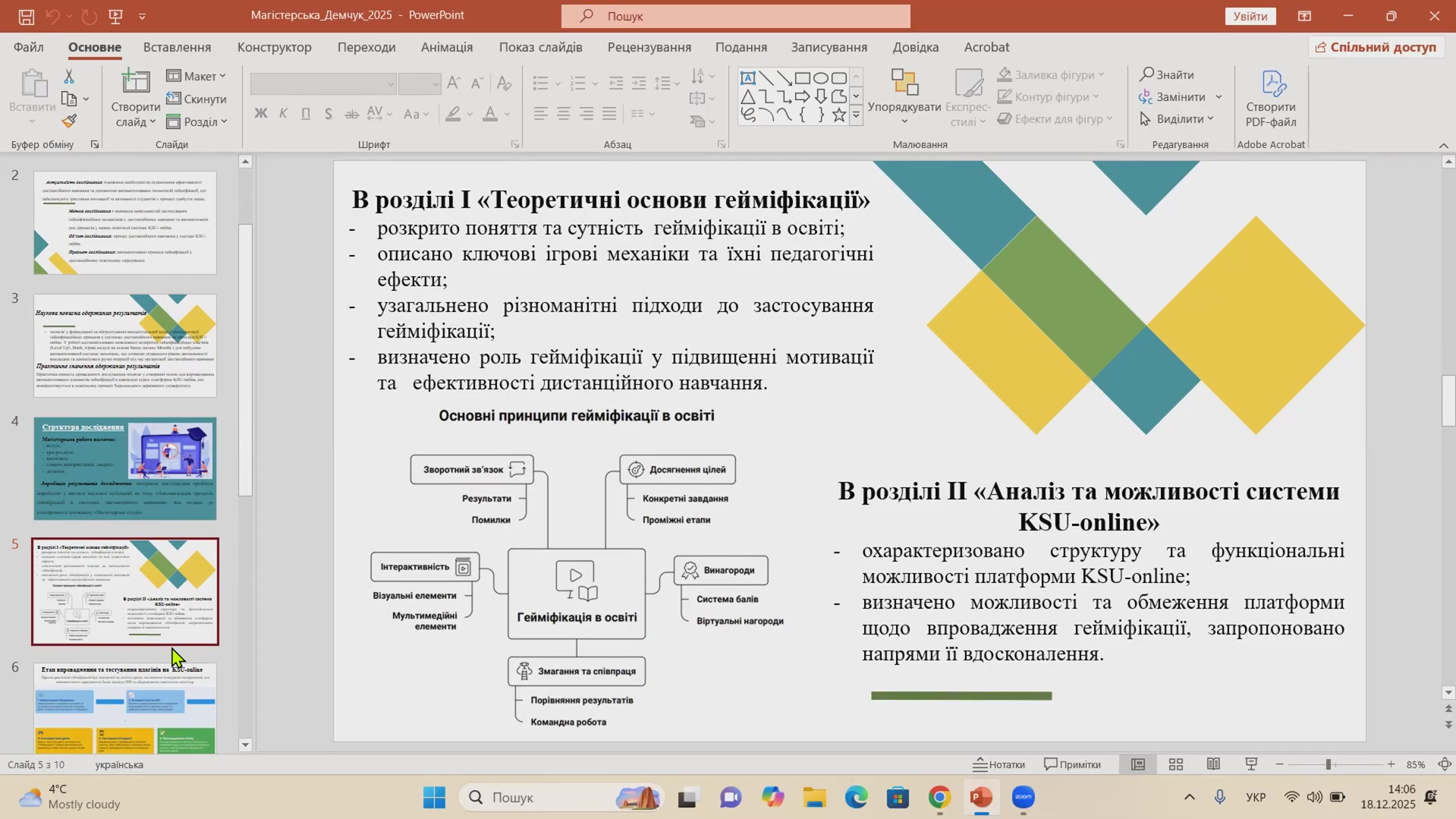Open PowerPoint from the Windows taskbar
The width and height of the screenshot is (1456, 819).
[981, 798]
